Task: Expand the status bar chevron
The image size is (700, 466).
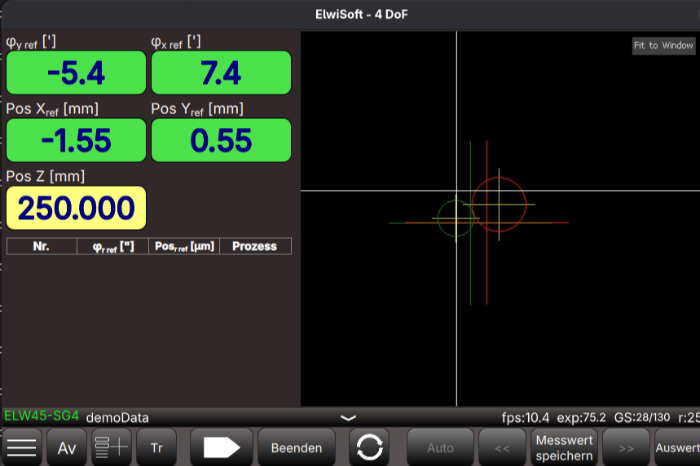Action: point(348,416)
